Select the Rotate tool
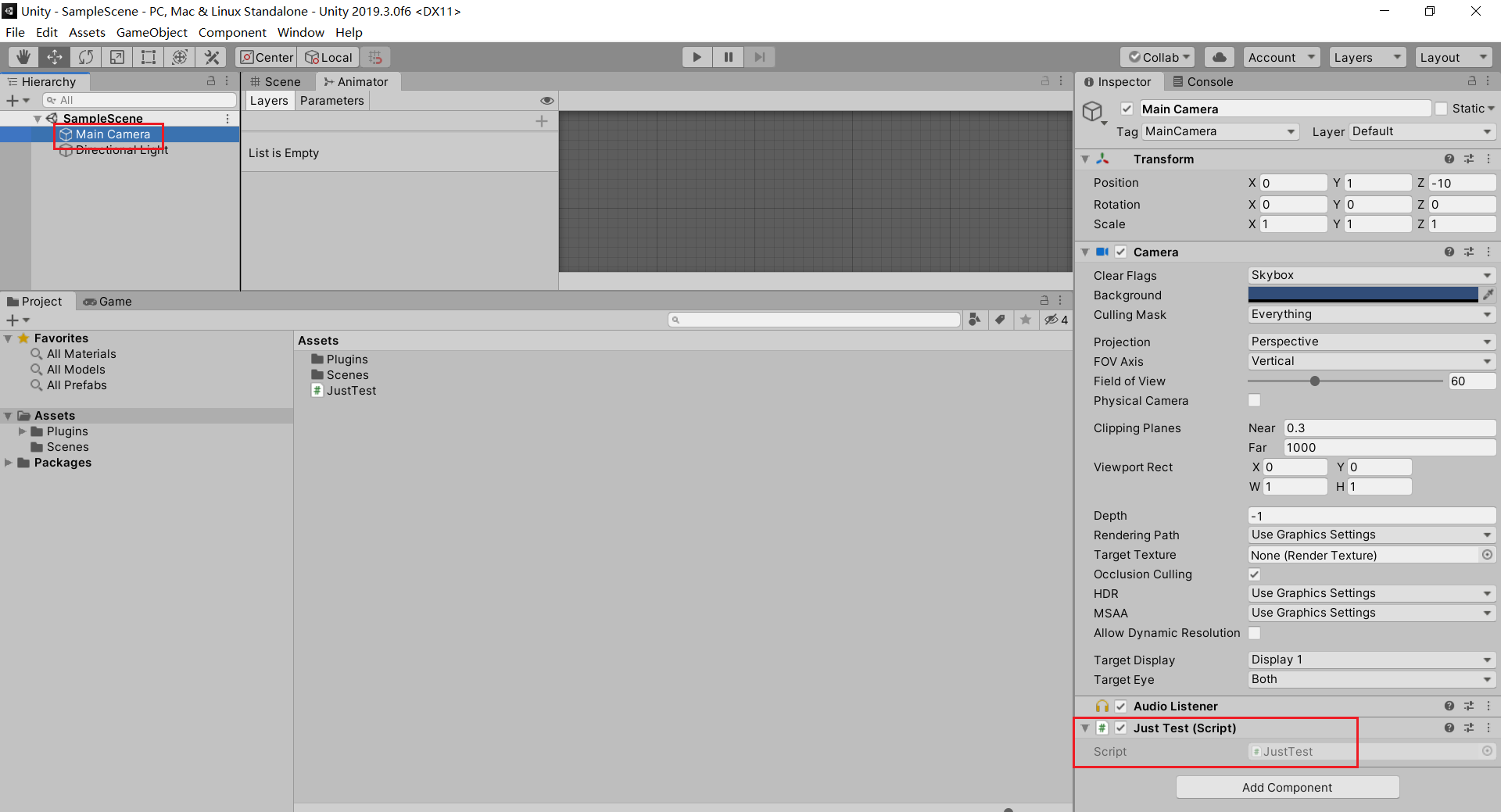Screen dimensions: 1501x812 [x=86, y=57]
